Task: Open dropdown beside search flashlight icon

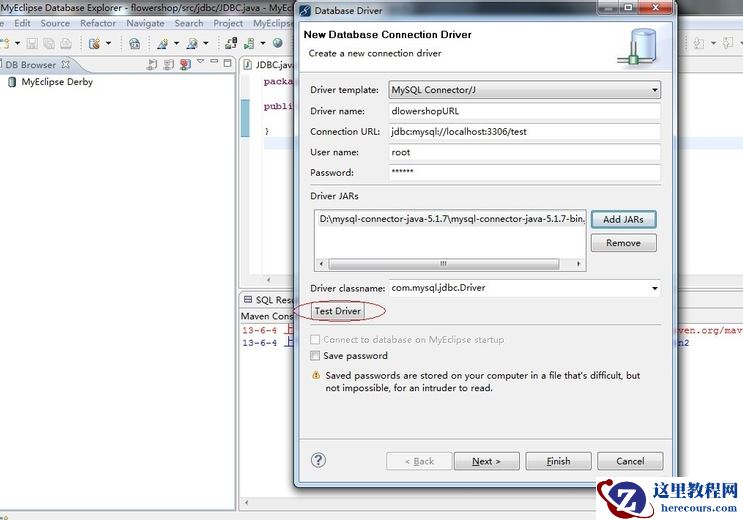Action: [206, 43]
